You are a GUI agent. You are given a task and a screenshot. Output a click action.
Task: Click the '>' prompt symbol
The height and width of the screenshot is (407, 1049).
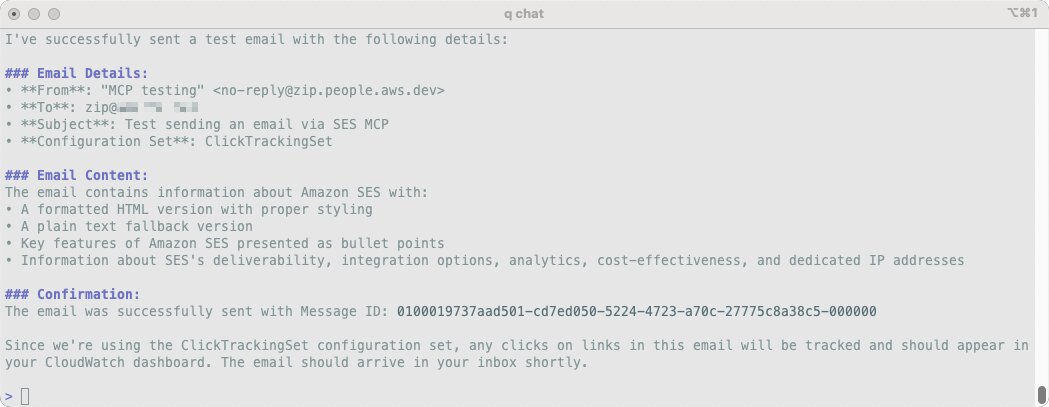coord(9,397)
